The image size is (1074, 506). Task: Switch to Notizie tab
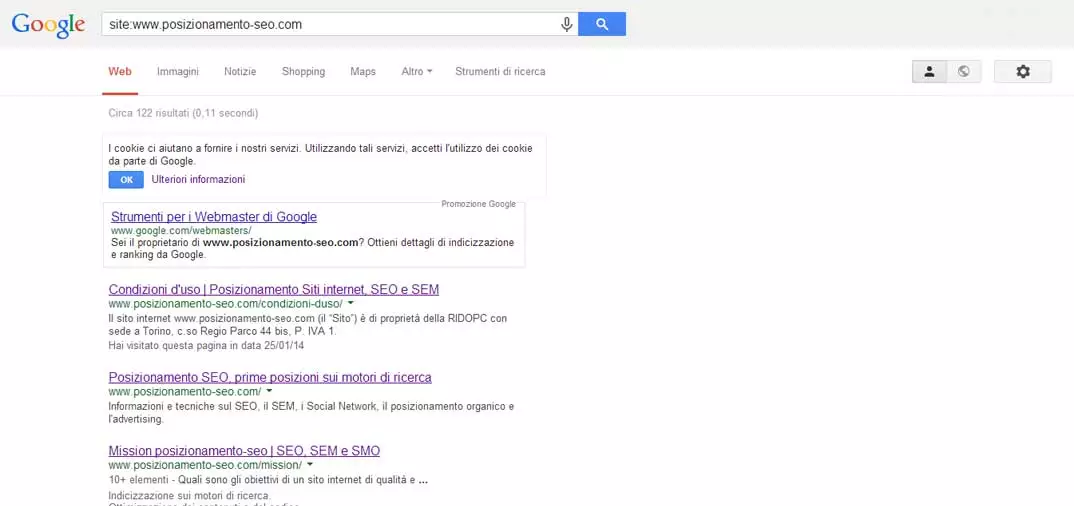[x=240, y=71]
